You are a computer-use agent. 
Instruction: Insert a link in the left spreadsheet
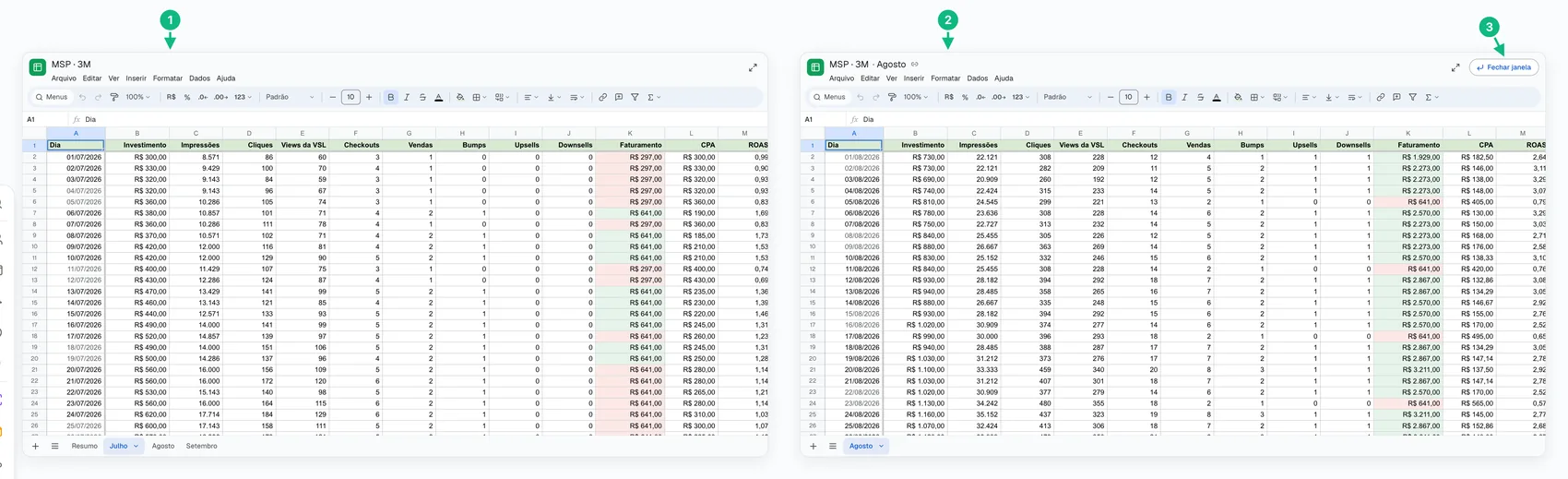(x=602, y=97)
